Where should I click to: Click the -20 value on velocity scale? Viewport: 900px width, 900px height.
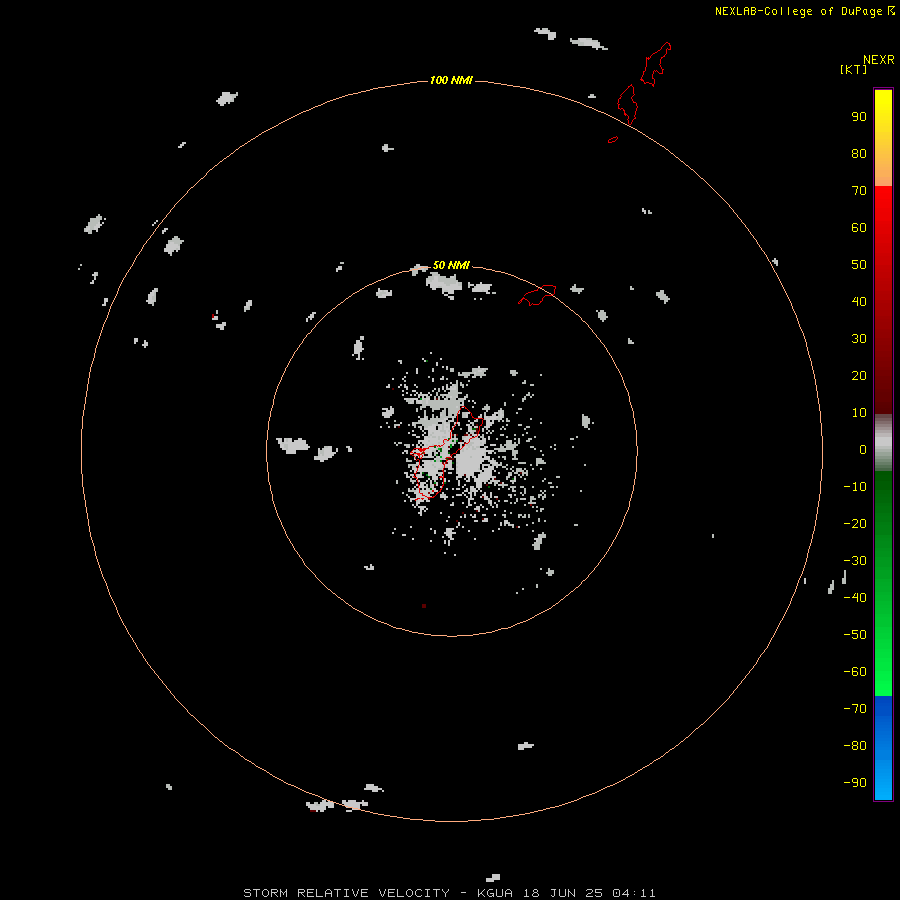pyautogui.click(x=855, y=523)
